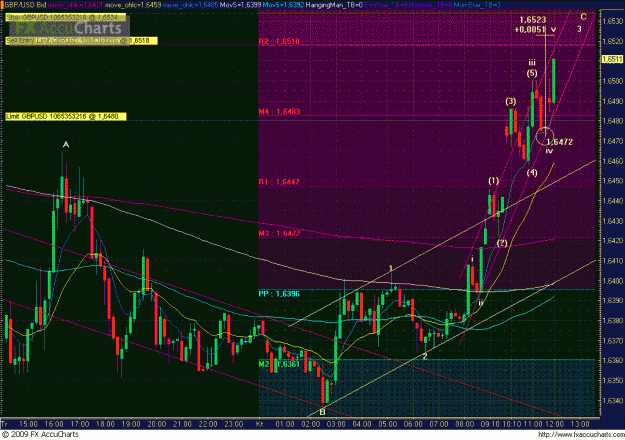The width and height of the screenshot is (625, 440).
Task: Select the wave label (4)
Action: [532, 173]
